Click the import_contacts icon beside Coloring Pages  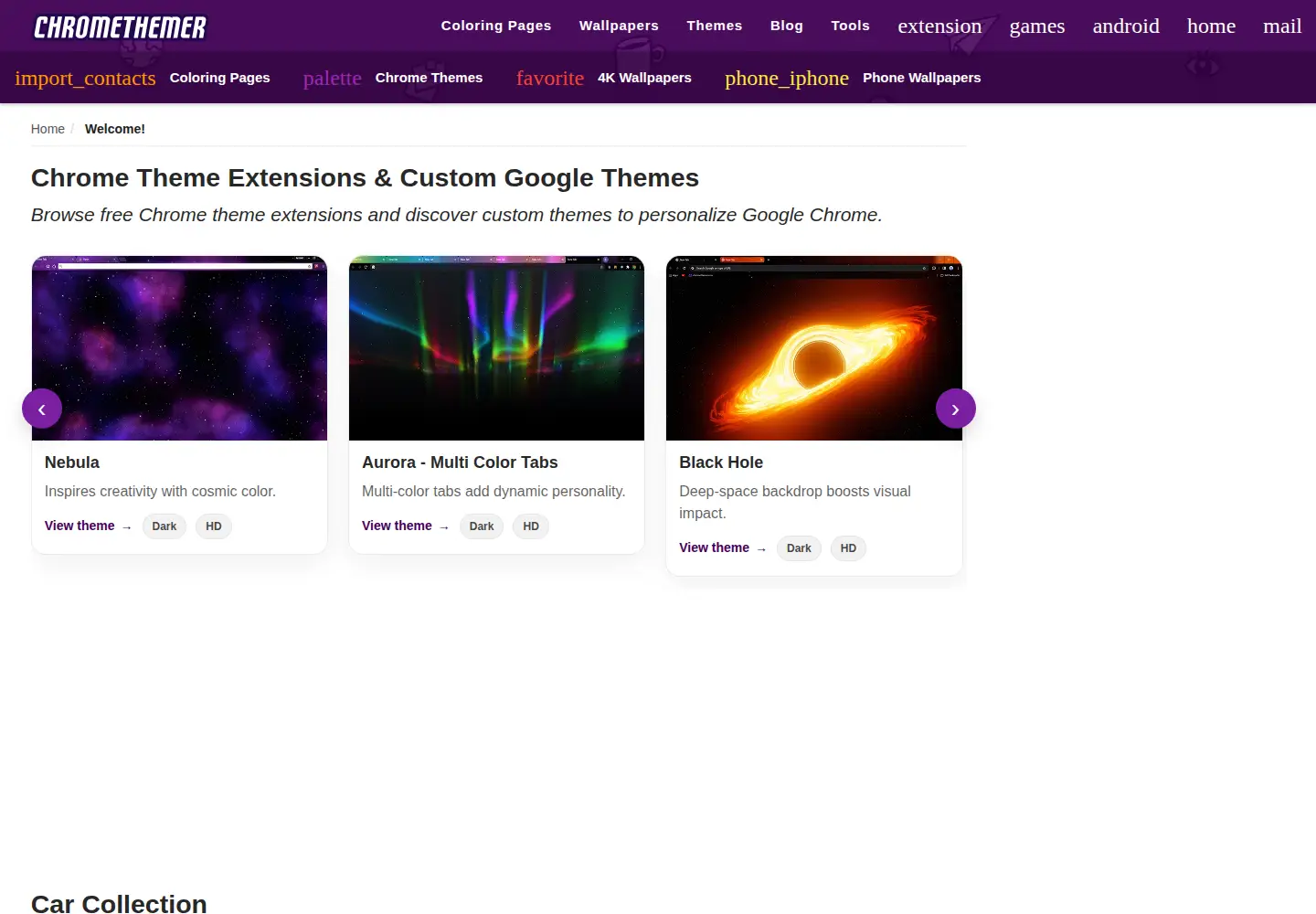(85, 78)
